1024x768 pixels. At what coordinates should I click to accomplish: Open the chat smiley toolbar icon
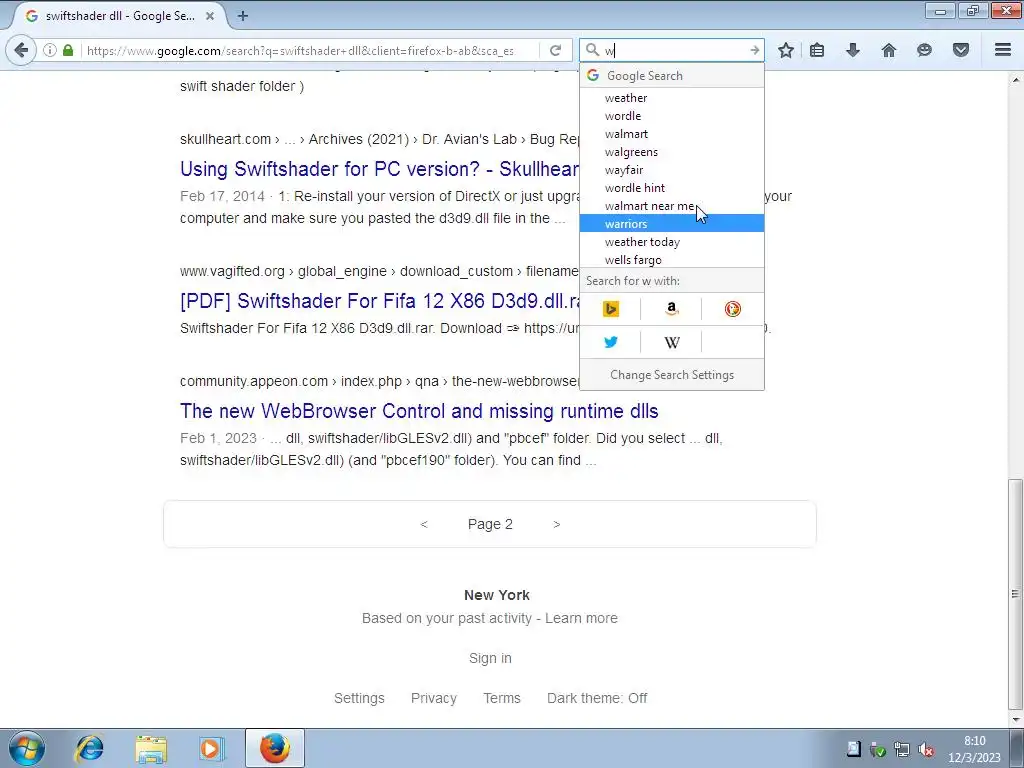(924, 50)
